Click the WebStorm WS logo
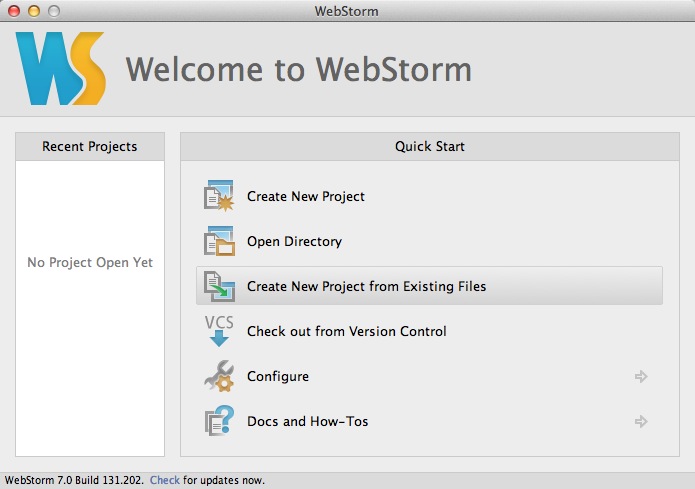This screenshot has height=489, width=695. (61, 68)
